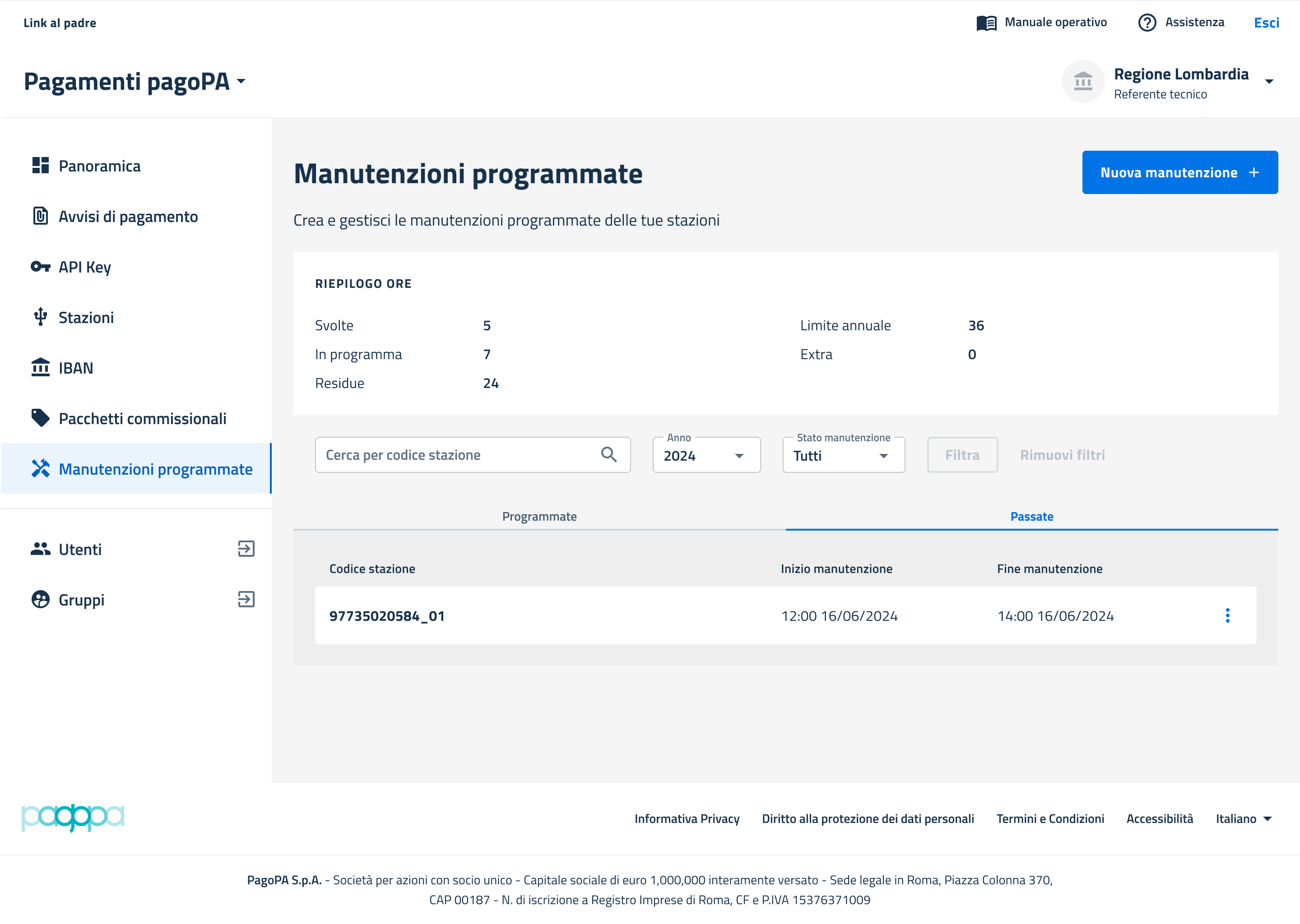This screenshot has height=924, width=1300.
Task: Click the Assistenza help icon
Action: click(x=1147, y=23)
